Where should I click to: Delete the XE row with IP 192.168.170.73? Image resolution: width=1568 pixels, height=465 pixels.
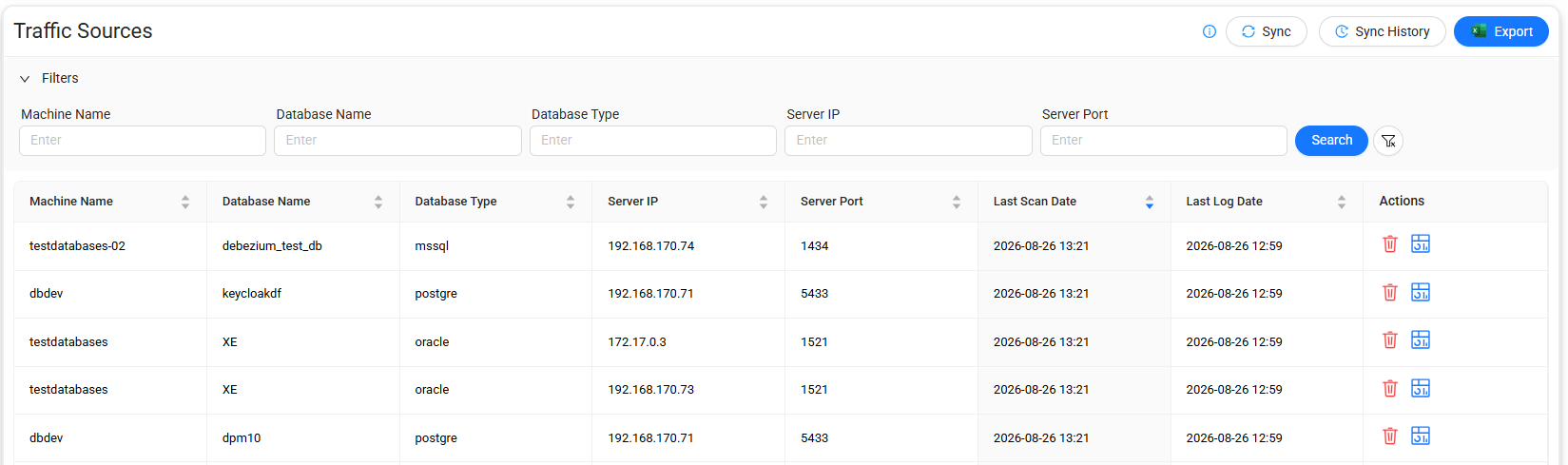pyautogui.click(x=1390, y=388)
